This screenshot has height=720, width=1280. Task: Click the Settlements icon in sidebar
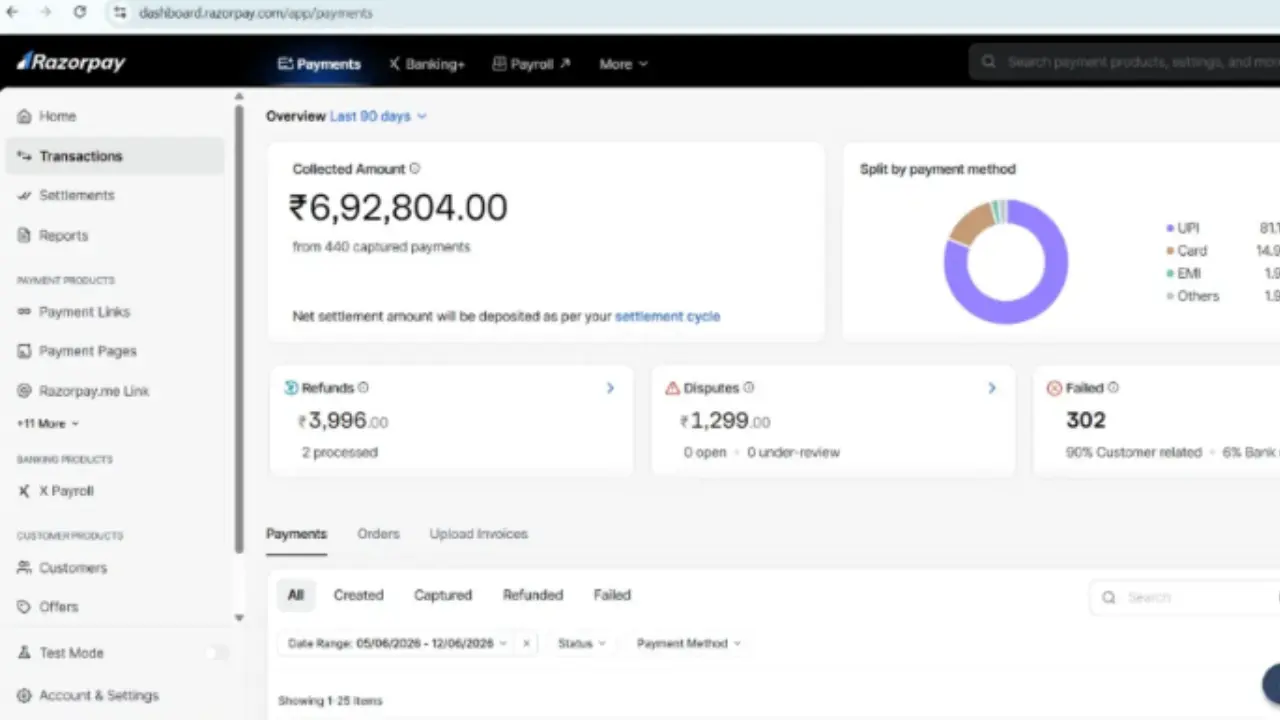[24, 195]
